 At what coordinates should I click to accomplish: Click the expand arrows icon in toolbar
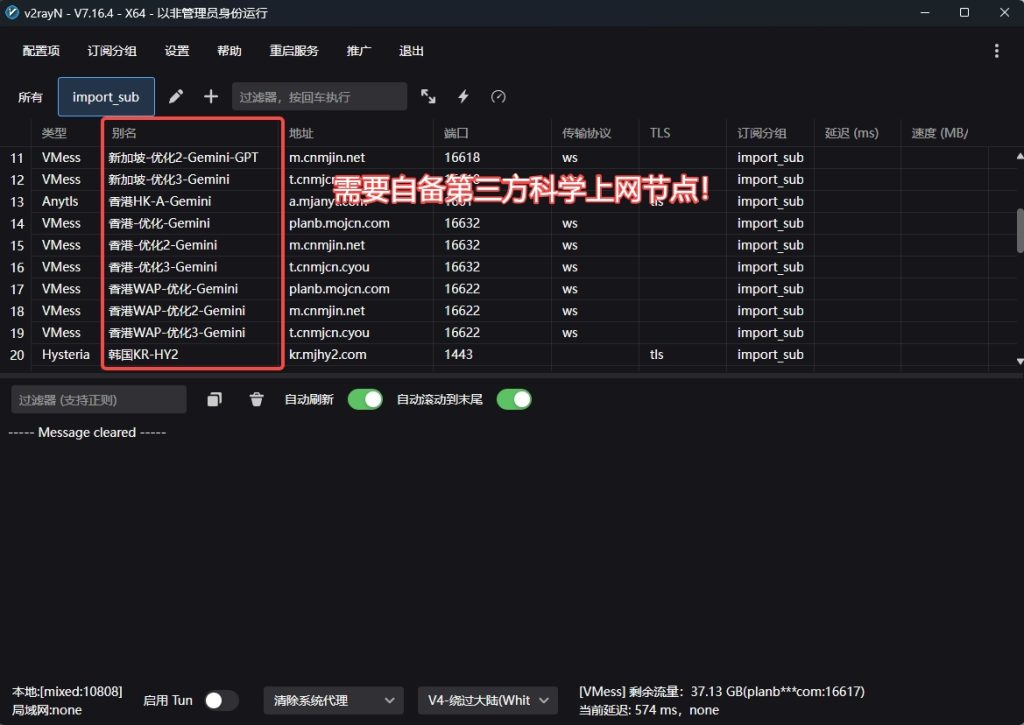tap(428, 97)
